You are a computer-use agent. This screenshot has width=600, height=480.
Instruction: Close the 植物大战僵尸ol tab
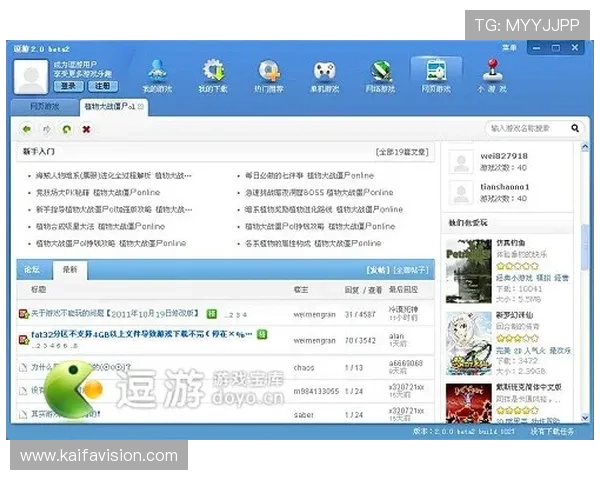click(x=141, y=107)
